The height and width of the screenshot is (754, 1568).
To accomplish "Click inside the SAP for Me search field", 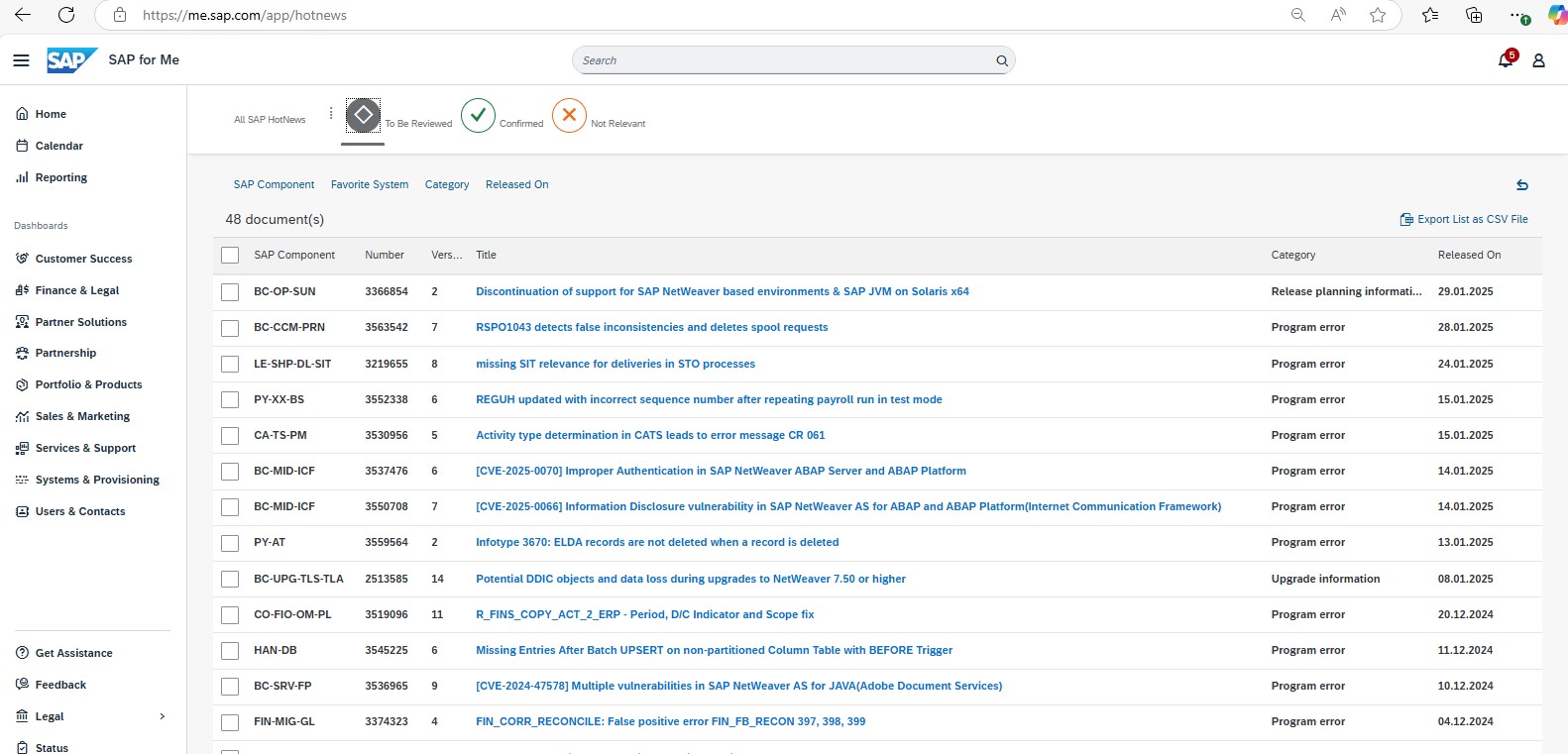I will click(x=783, y=60).
